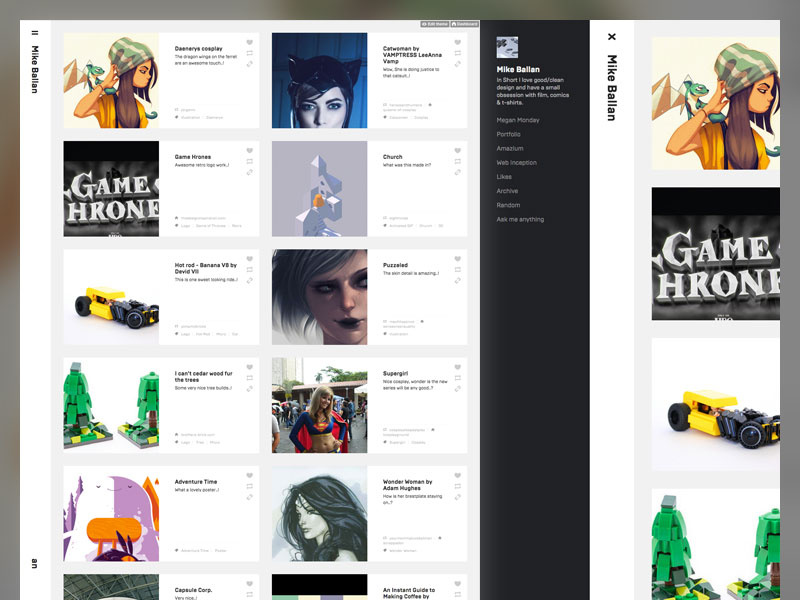Like the cedar wood trees post
Image resolution: width=800 pixels, height=600 pixels.
(249, 367)
